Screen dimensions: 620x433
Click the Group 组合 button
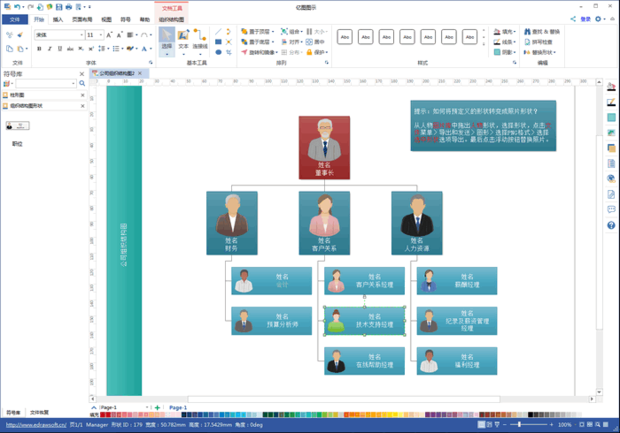coord(292,32)
